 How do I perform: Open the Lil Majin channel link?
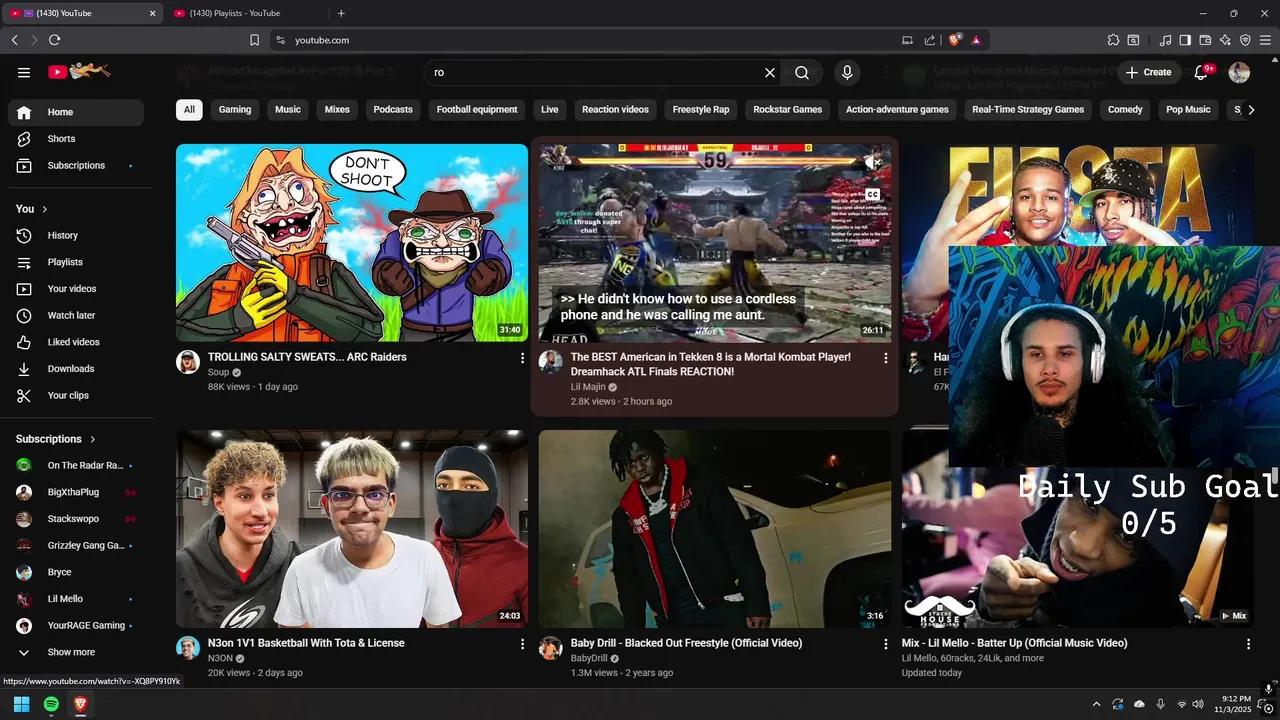588,387
